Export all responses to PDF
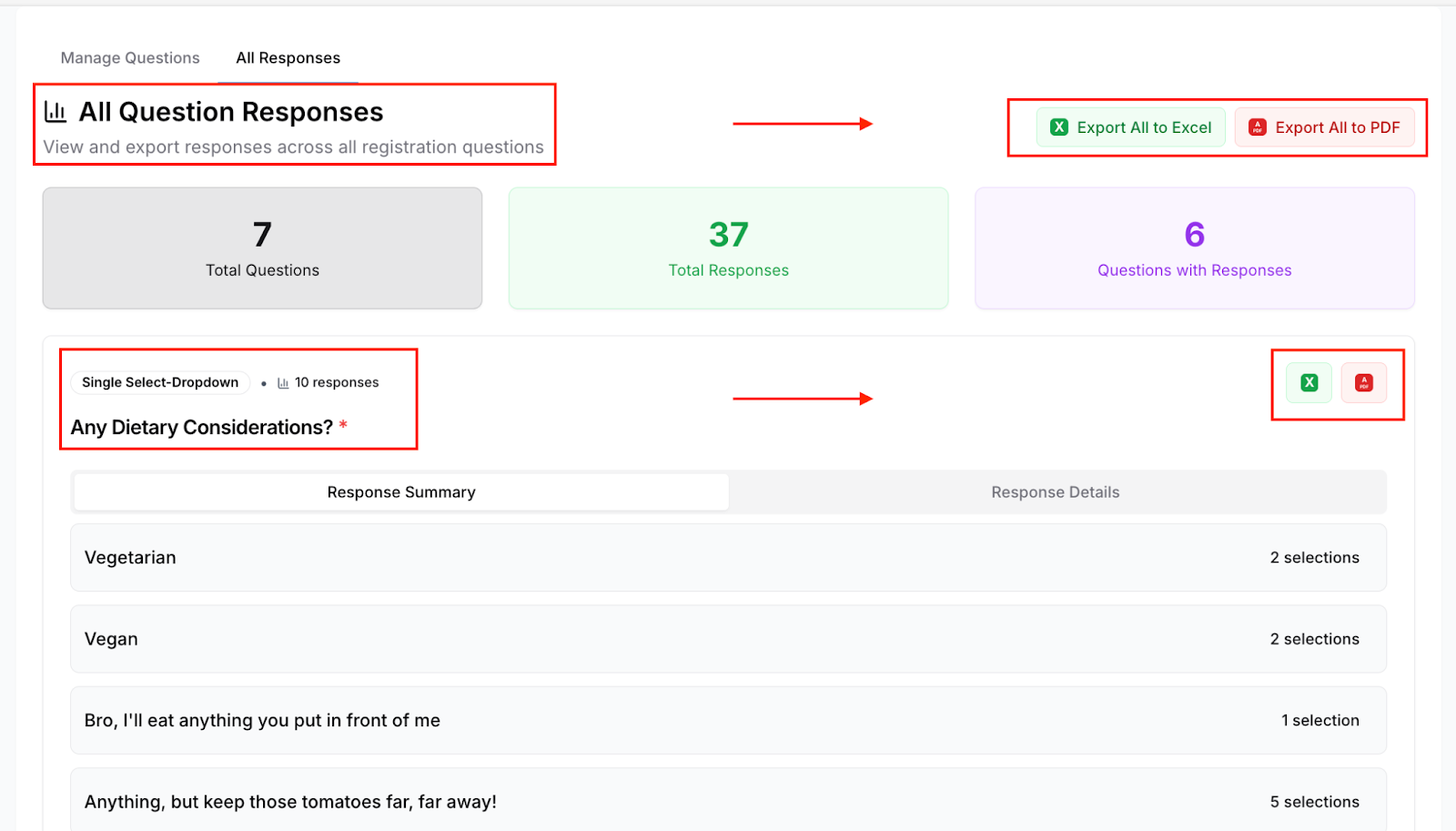Viewport: 1456px width, 831px height. point(1324,127)
